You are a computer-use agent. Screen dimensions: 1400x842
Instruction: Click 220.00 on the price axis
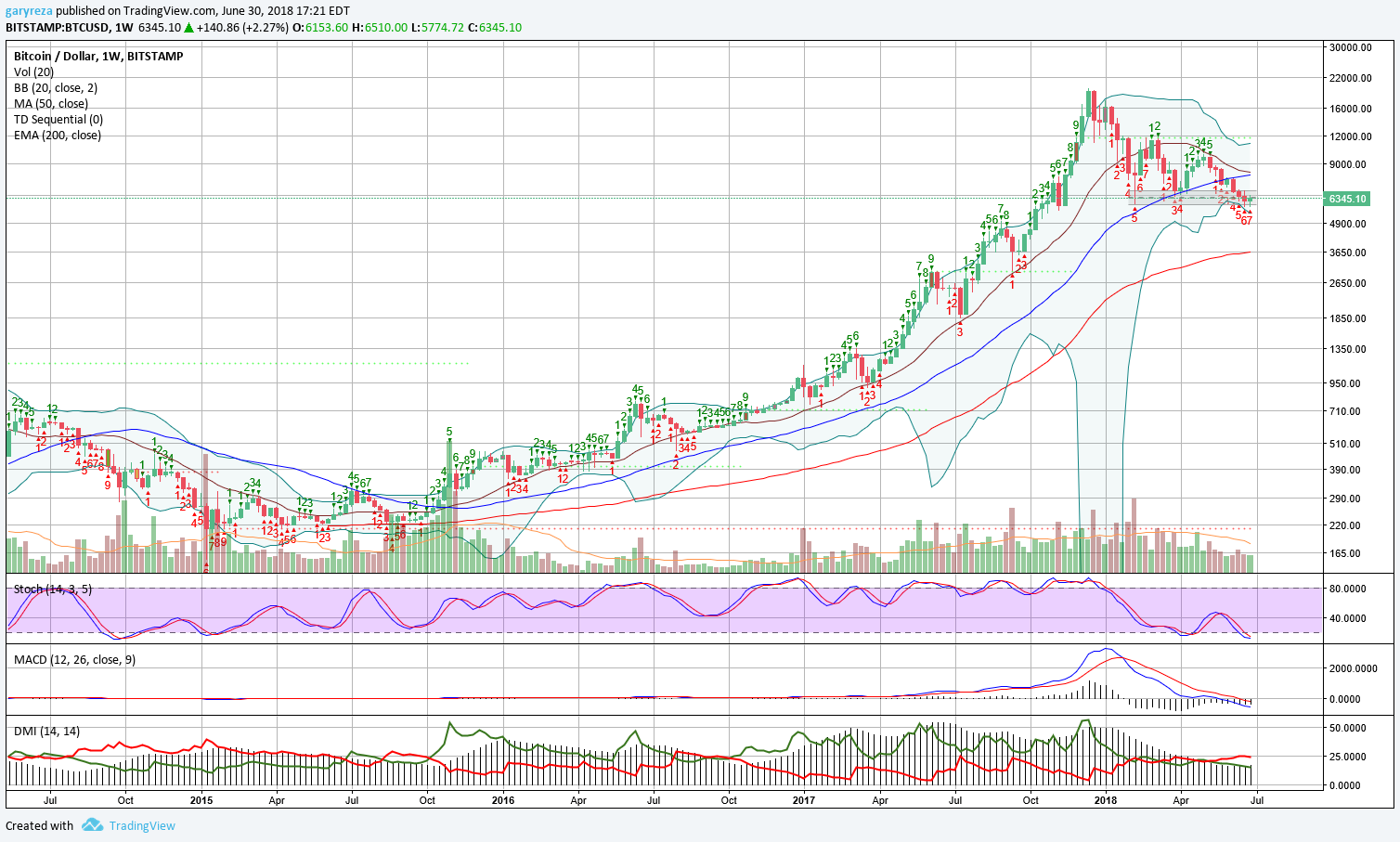[1345, 525]
